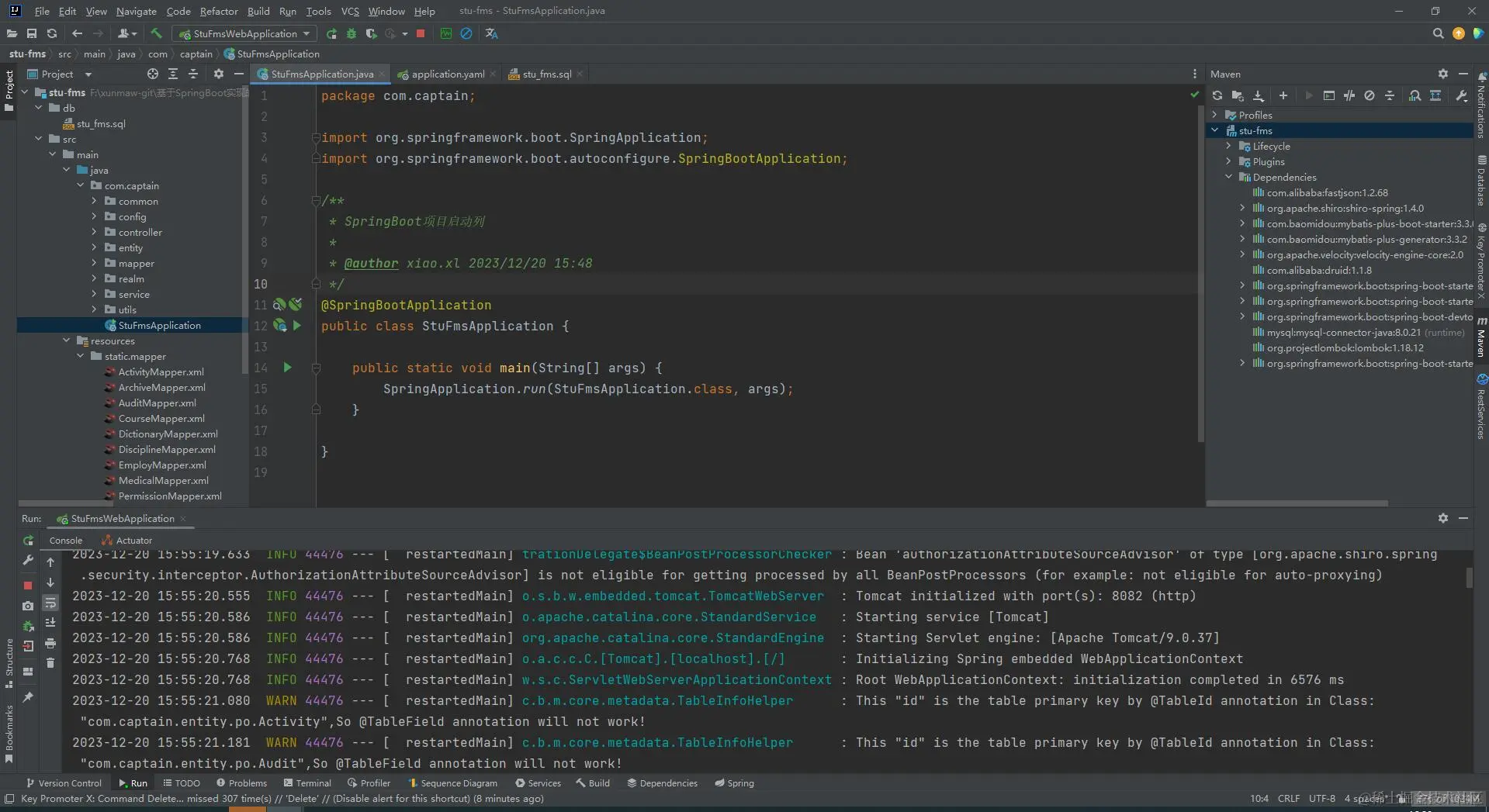This screenshot has width=1489, height=812.
Task: Toggle Soft-Wrap in the console
Action: 50,603
